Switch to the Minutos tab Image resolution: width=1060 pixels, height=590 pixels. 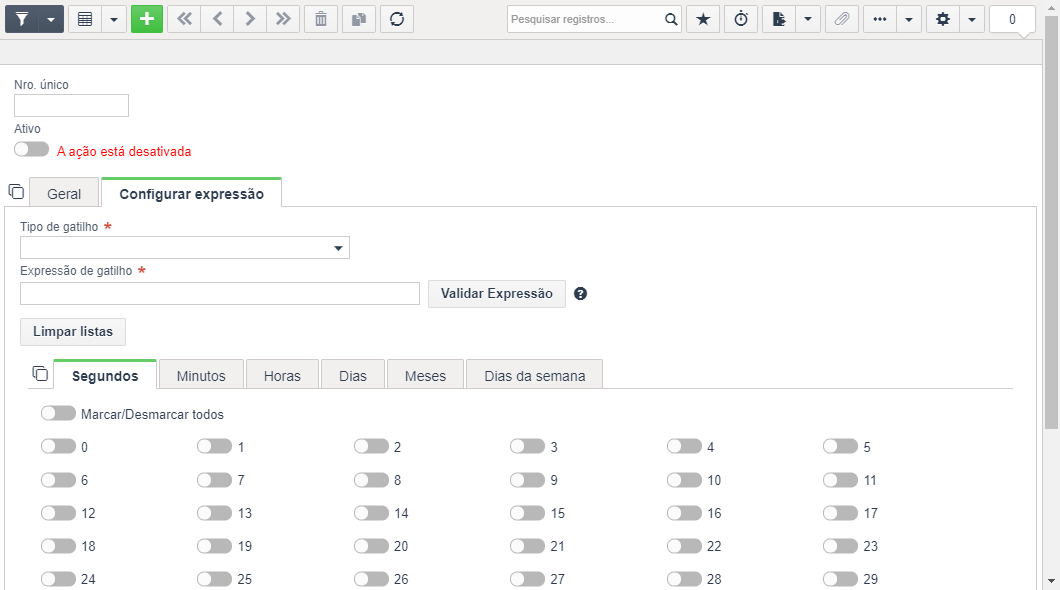coord(201,376)
